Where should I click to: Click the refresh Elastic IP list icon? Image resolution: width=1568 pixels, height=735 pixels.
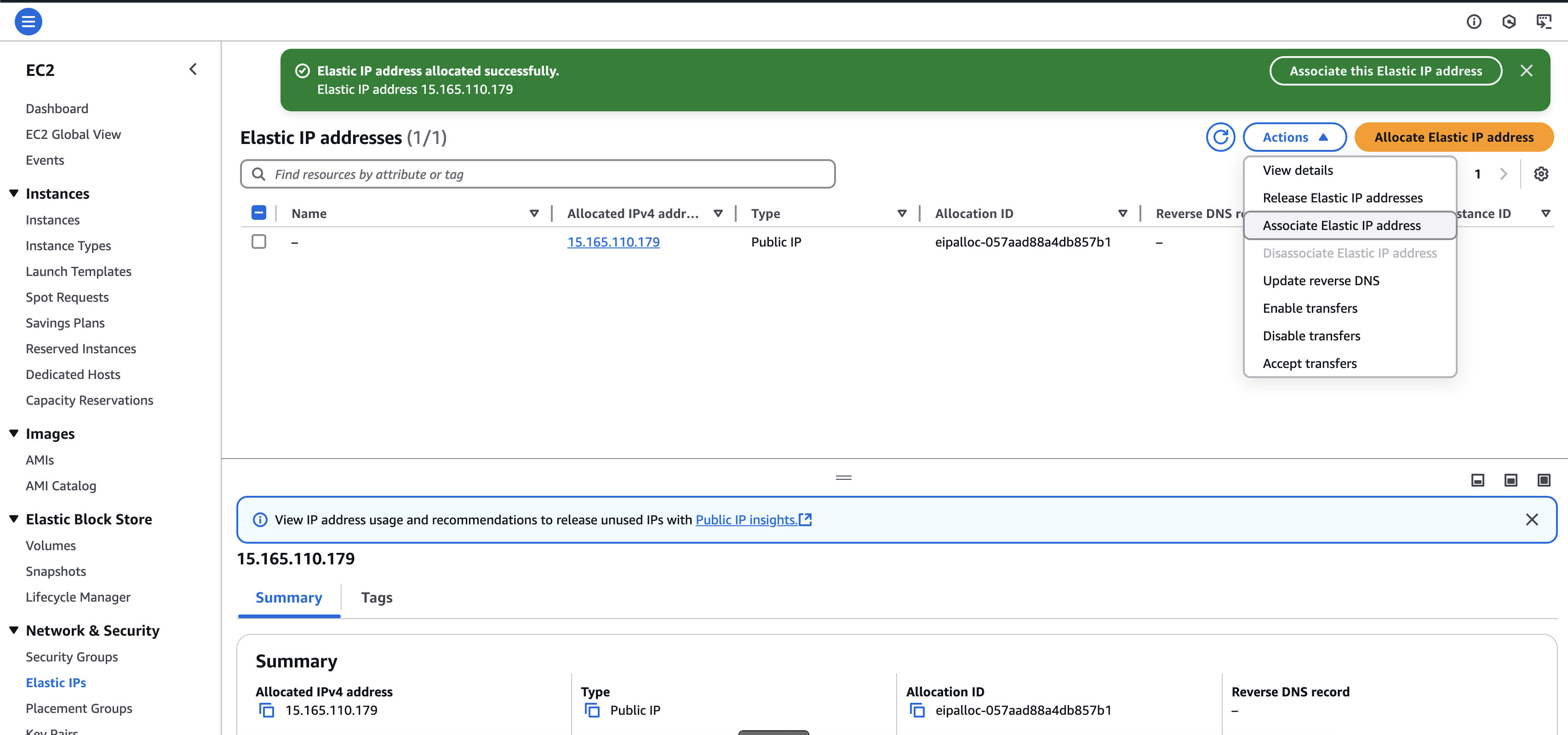1220,137
